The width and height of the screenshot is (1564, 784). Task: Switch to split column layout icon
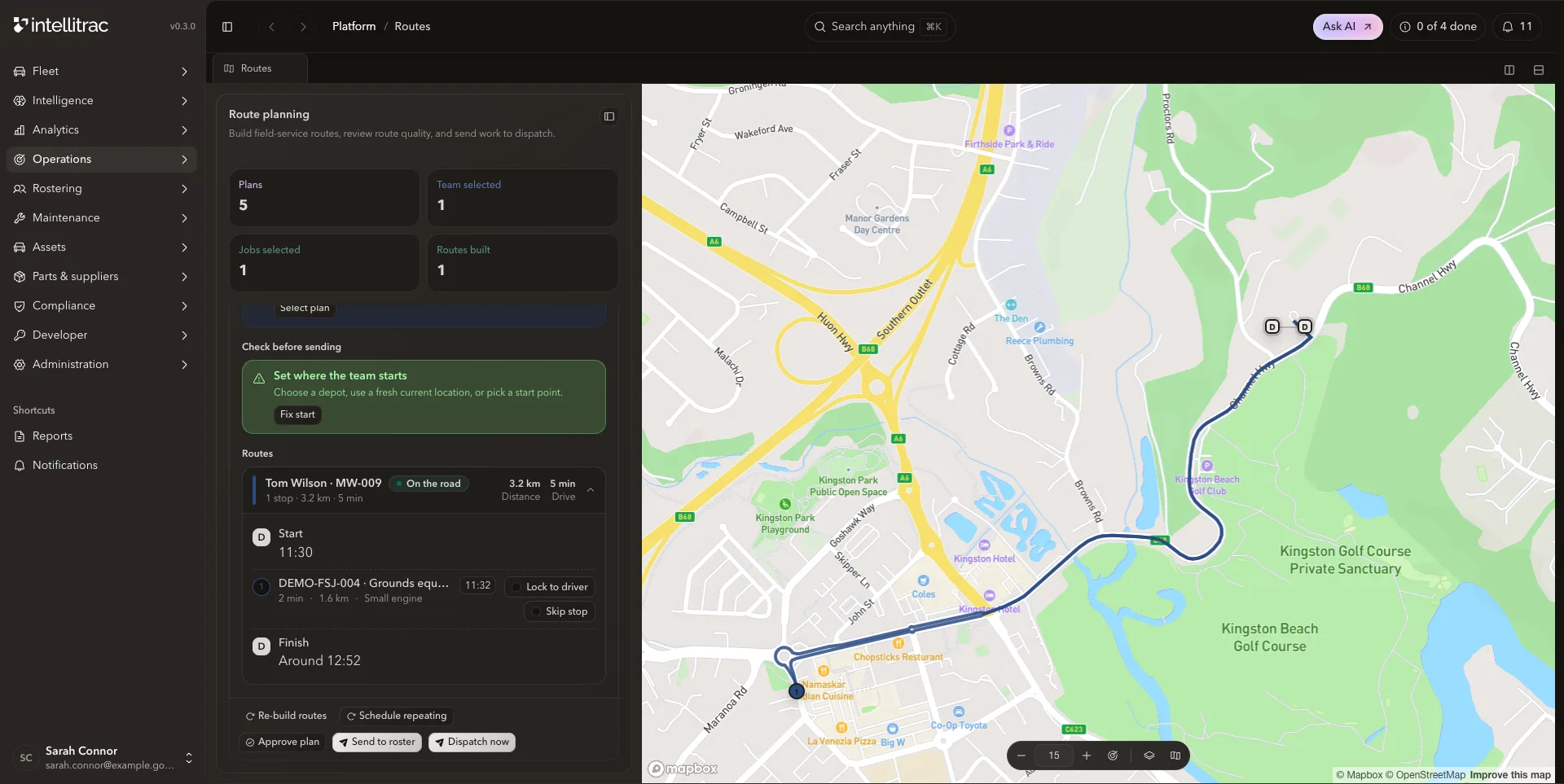click(1509, 70)
